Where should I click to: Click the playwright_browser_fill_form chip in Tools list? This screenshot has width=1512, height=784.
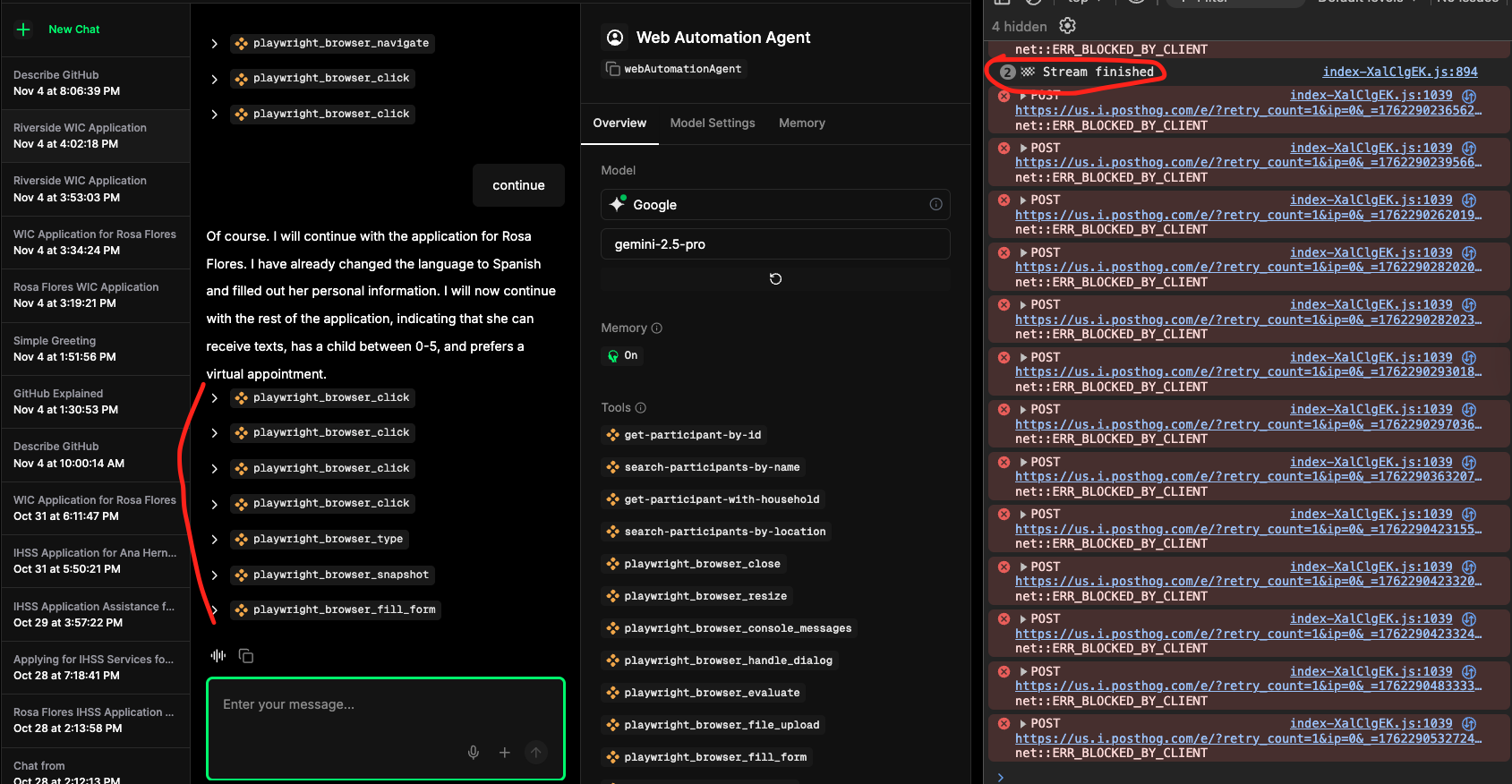pos(707,757)
